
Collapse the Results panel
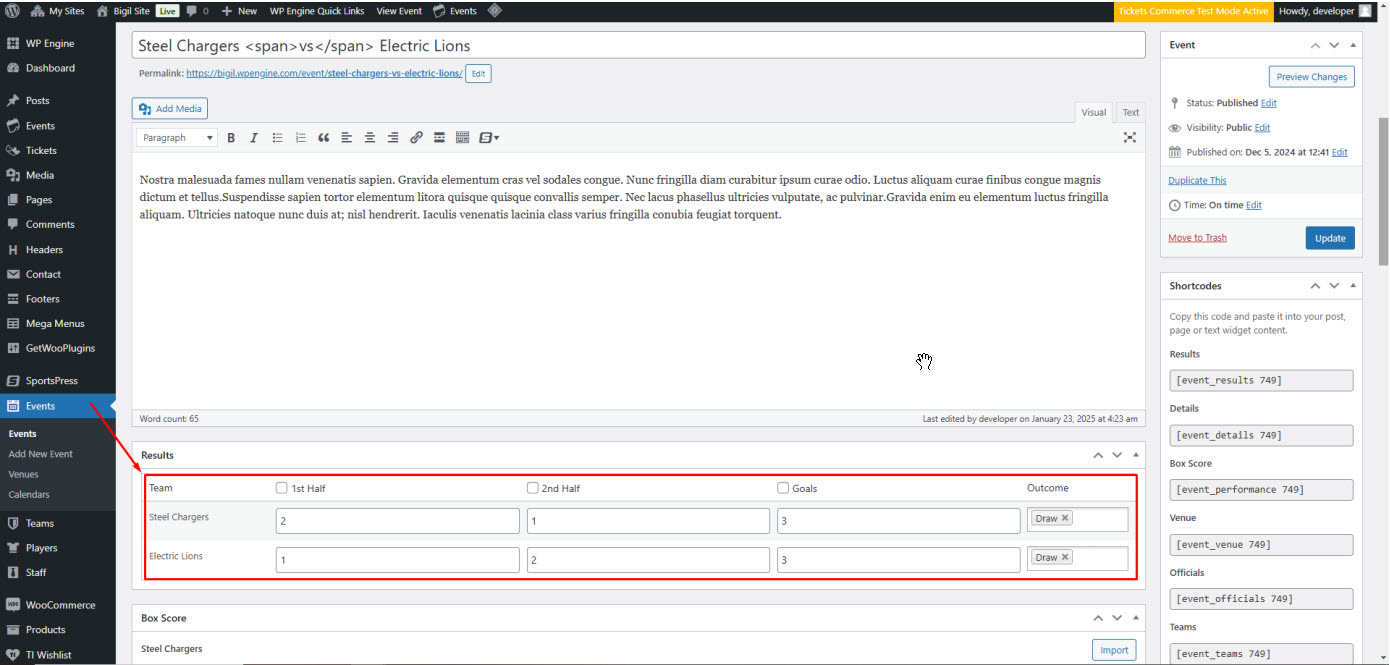(x=1136, y=455)
